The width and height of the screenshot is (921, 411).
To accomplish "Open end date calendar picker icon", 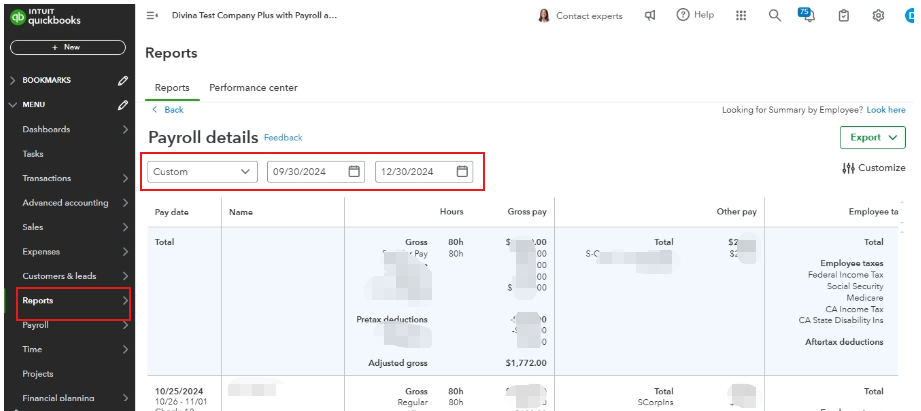I will point(462,171).
